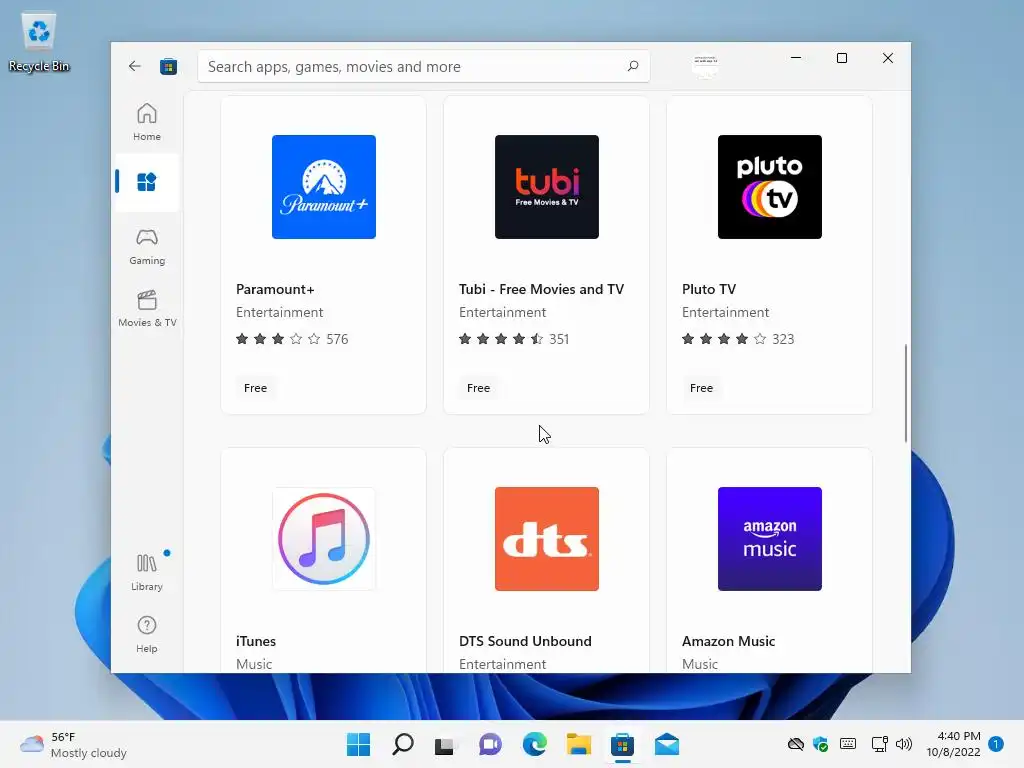Click Music category under iTunes
Image resolution: width=1024 pixels, height=768 pixels.
(x=254, y=664)
